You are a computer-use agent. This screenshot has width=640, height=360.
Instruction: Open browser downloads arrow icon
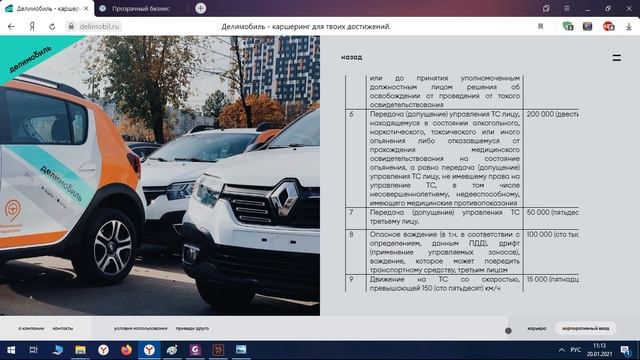click(x=629, y=27)
